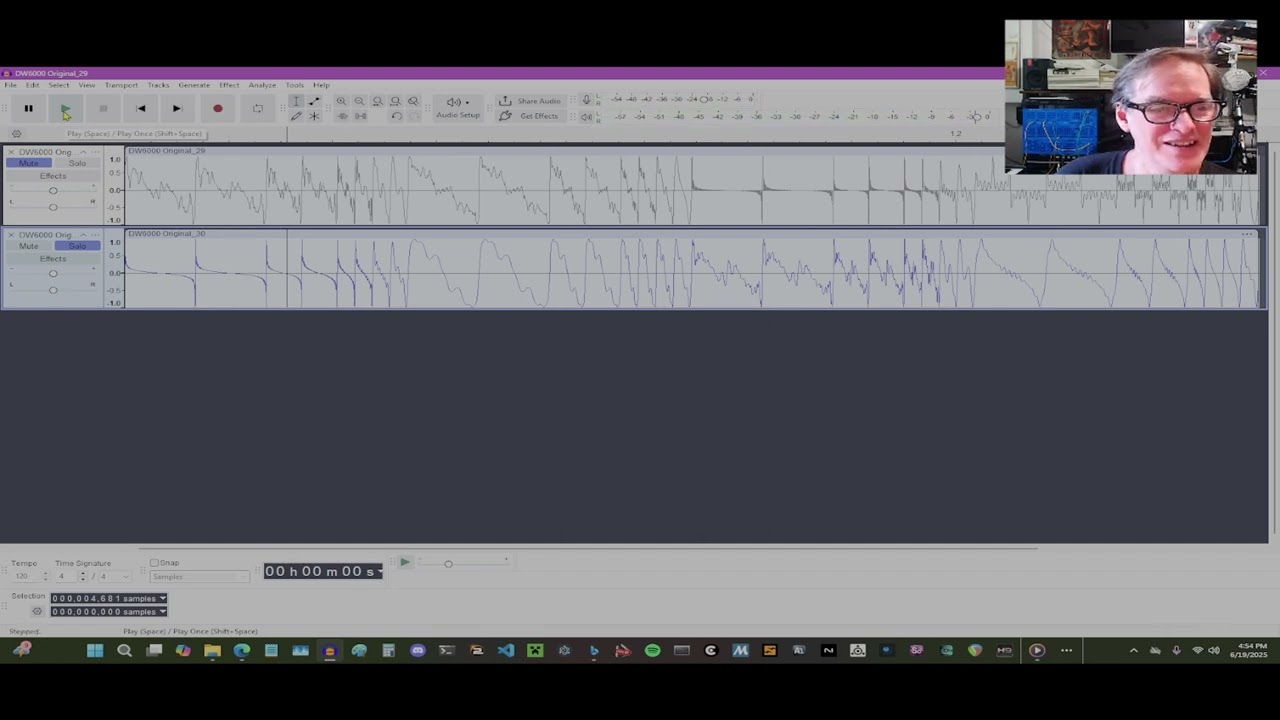1280x720 pixels.
Task: Stop playback with the Stop button
Action: pos(103,108)
